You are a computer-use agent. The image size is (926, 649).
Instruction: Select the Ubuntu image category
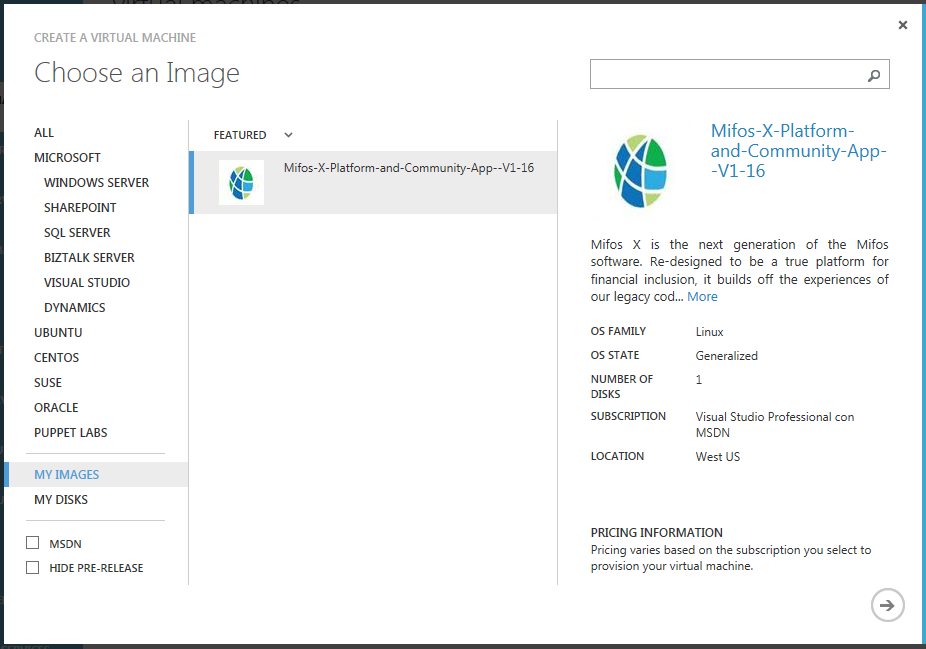[x=58, y=333]
